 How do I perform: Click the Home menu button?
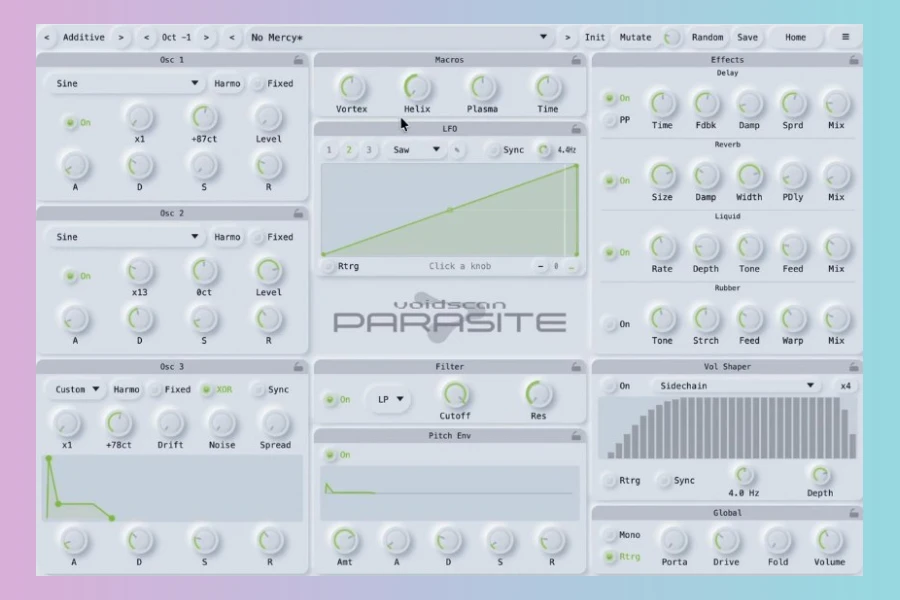tap(796, 37)
